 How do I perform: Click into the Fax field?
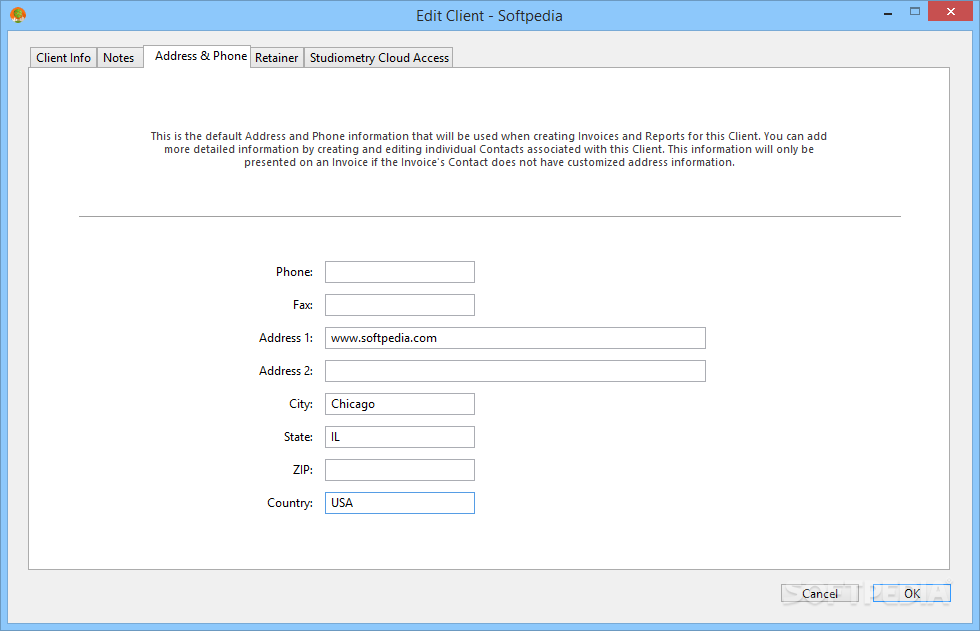coord(399,305)
